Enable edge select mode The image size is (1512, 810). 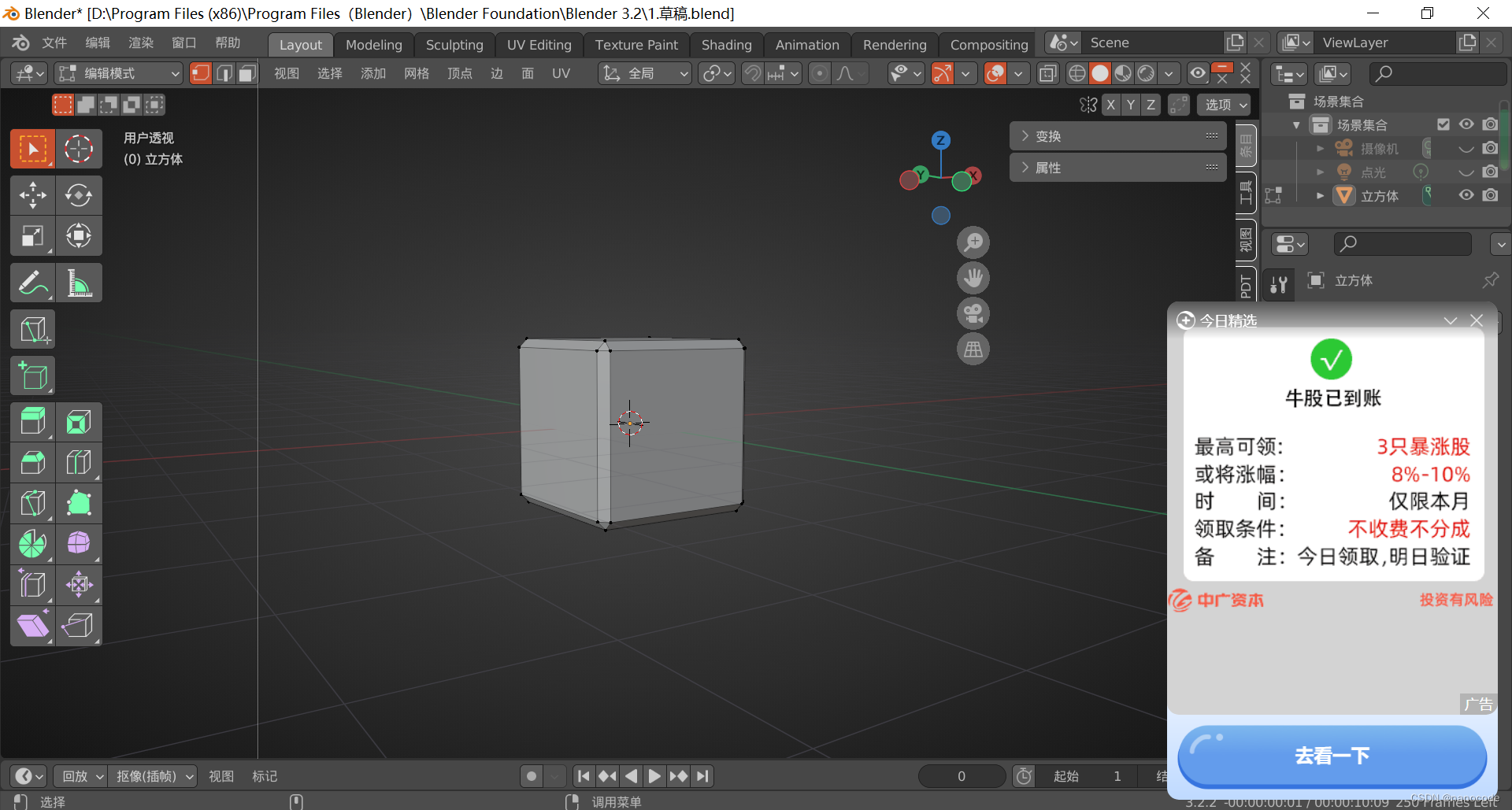click(224, 73)
